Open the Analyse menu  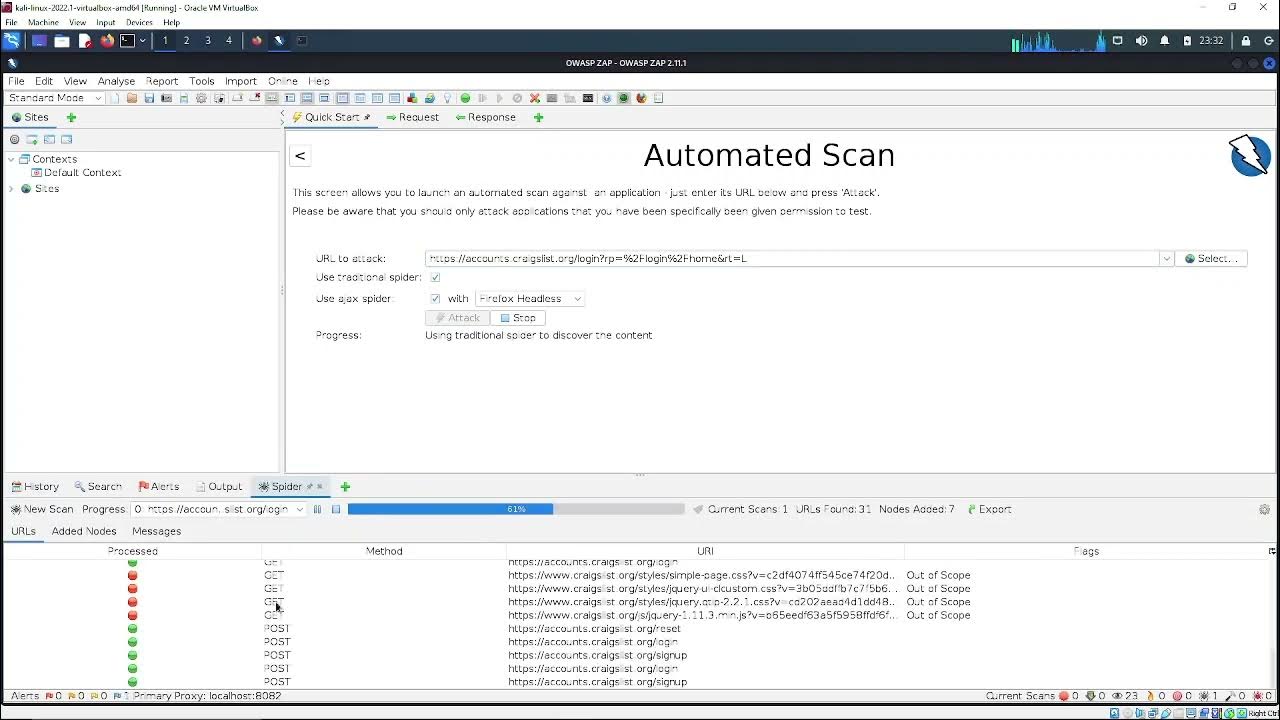tap(116, 81)
